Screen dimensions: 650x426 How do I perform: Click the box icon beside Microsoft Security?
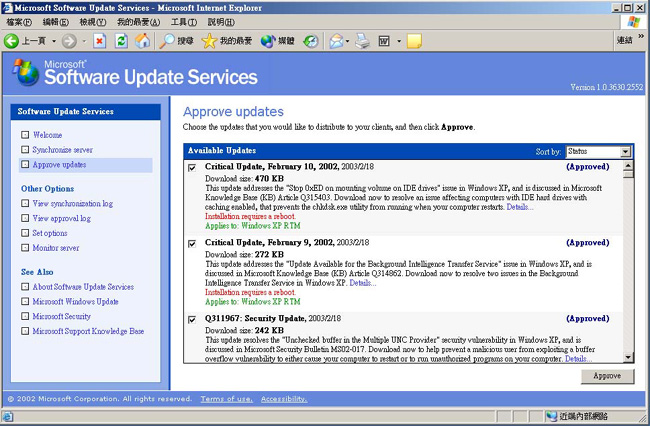(25, 316)
